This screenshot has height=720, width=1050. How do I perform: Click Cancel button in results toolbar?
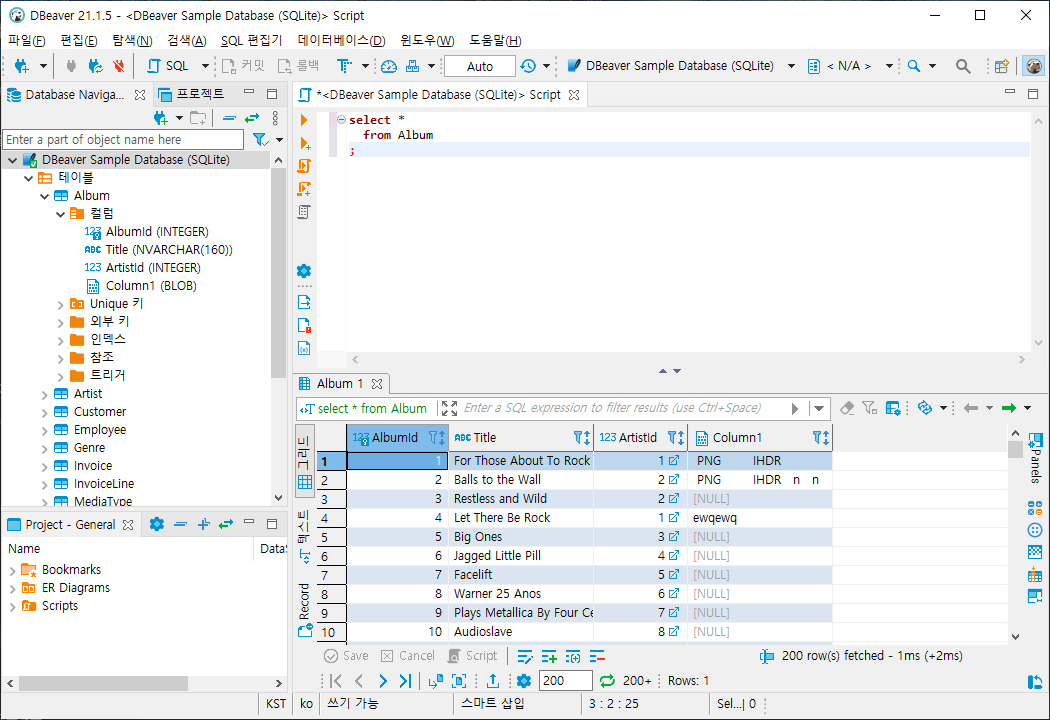click(x=408, y=656)
